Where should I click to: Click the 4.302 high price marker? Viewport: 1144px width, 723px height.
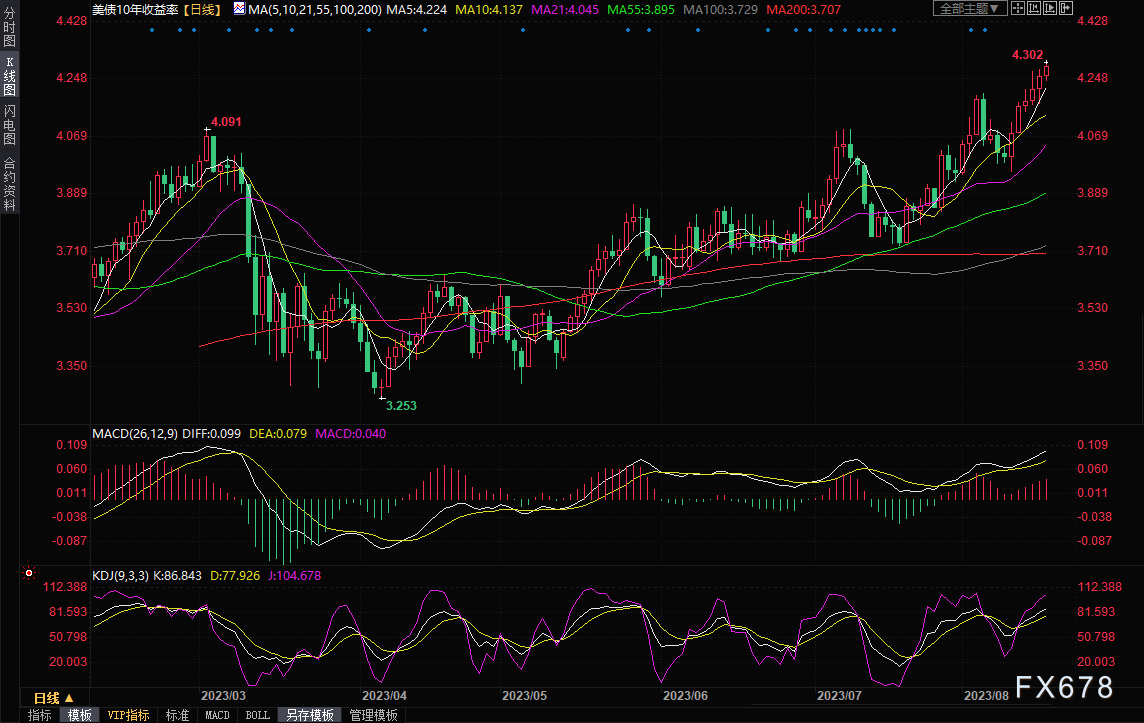point(1028,55)
